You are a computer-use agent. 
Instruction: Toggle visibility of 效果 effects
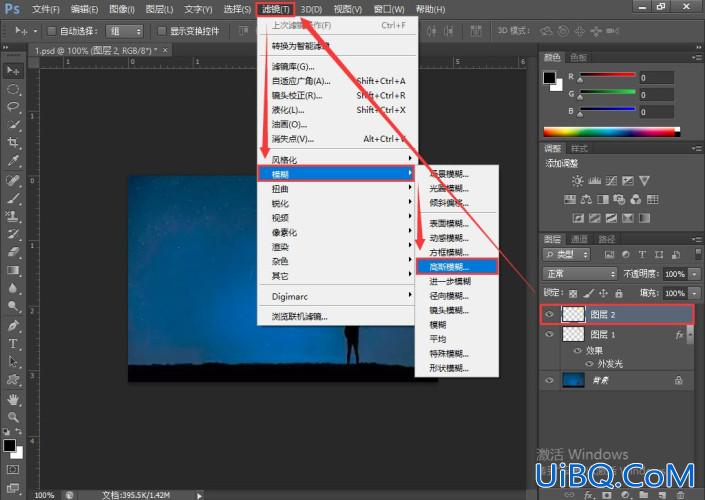pos(578,351)
